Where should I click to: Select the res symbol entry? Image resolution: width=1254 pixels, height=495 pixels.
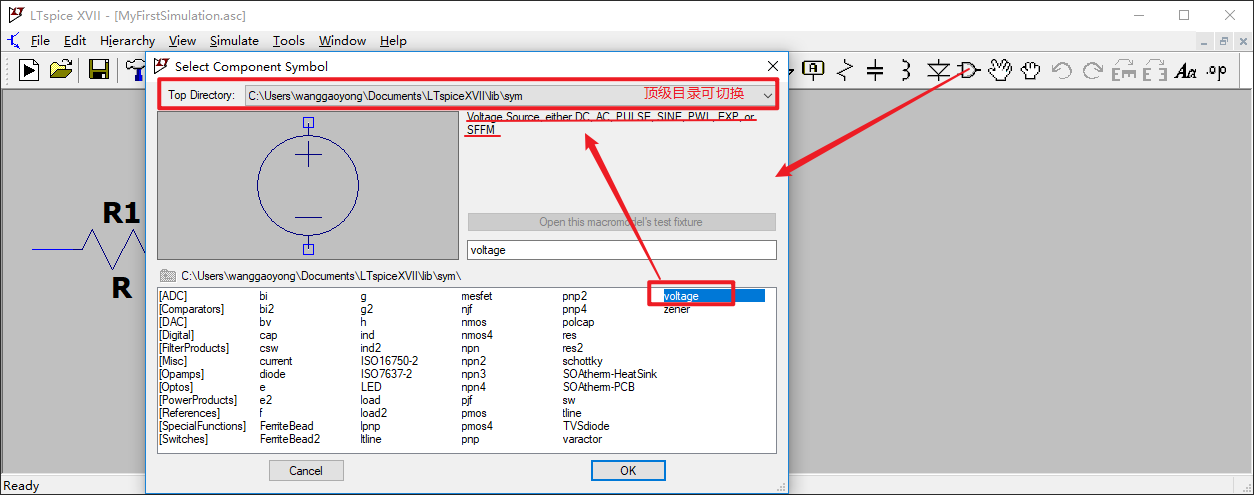tap(570, 335)
